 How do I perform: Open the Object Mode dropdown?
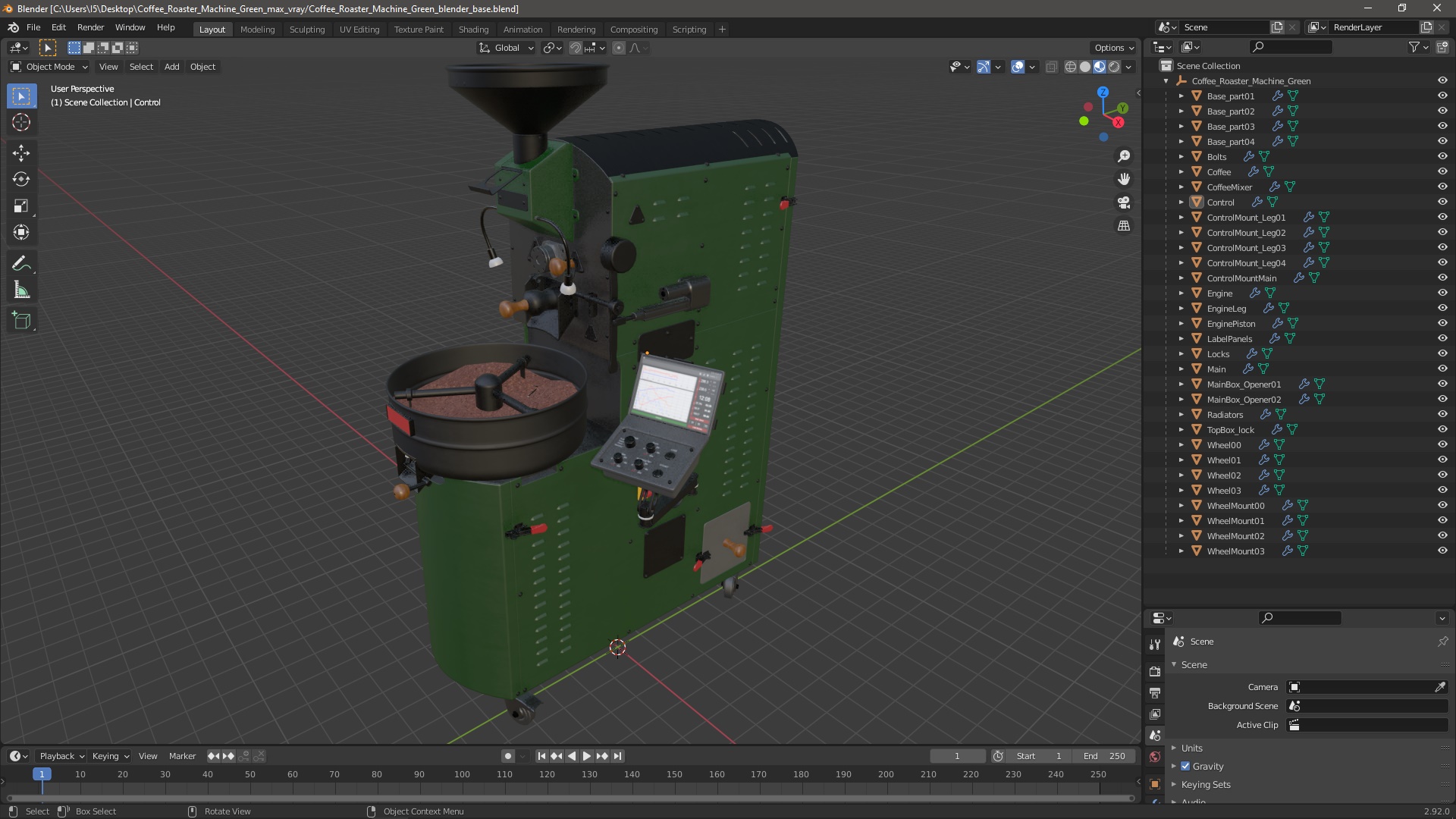click(49, 67)
